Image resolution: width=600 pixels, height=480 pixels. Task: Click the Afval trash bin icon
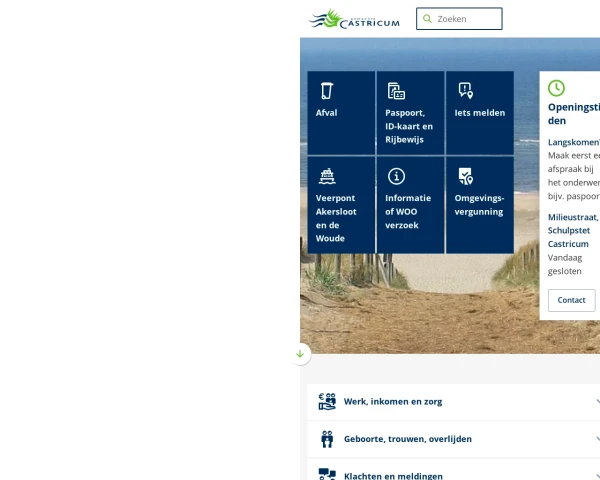(x=326, y=91)
